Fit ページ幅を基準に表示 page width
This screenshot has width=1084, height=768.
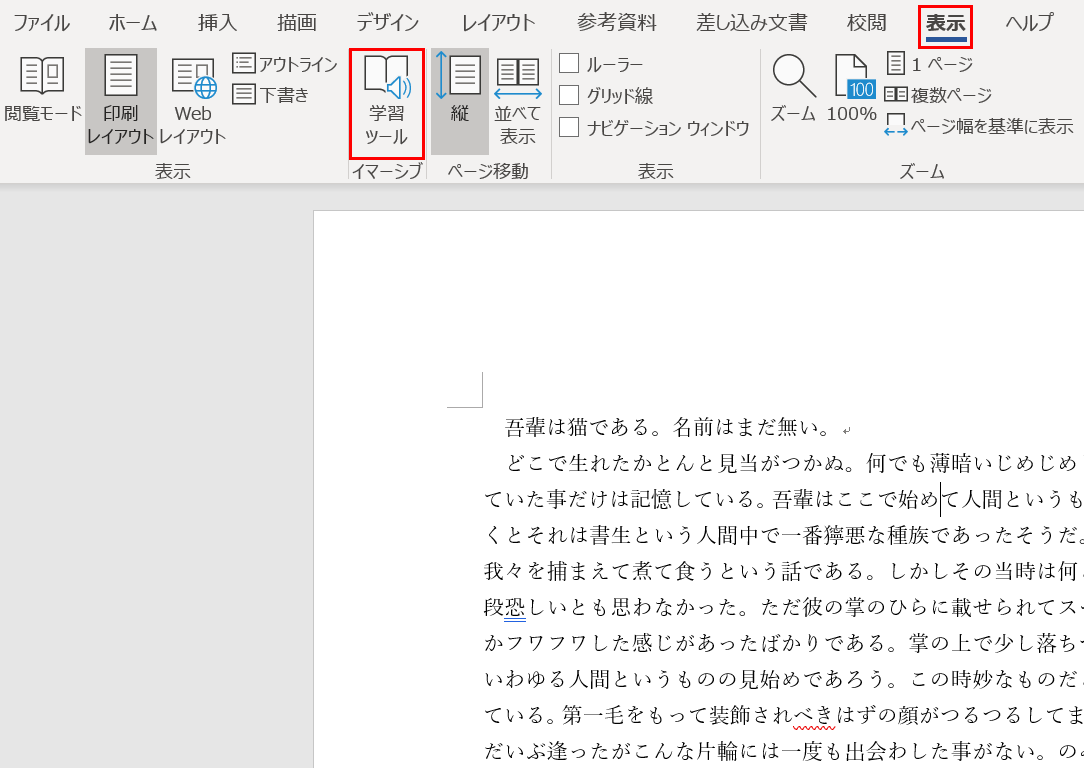point(979,126)
